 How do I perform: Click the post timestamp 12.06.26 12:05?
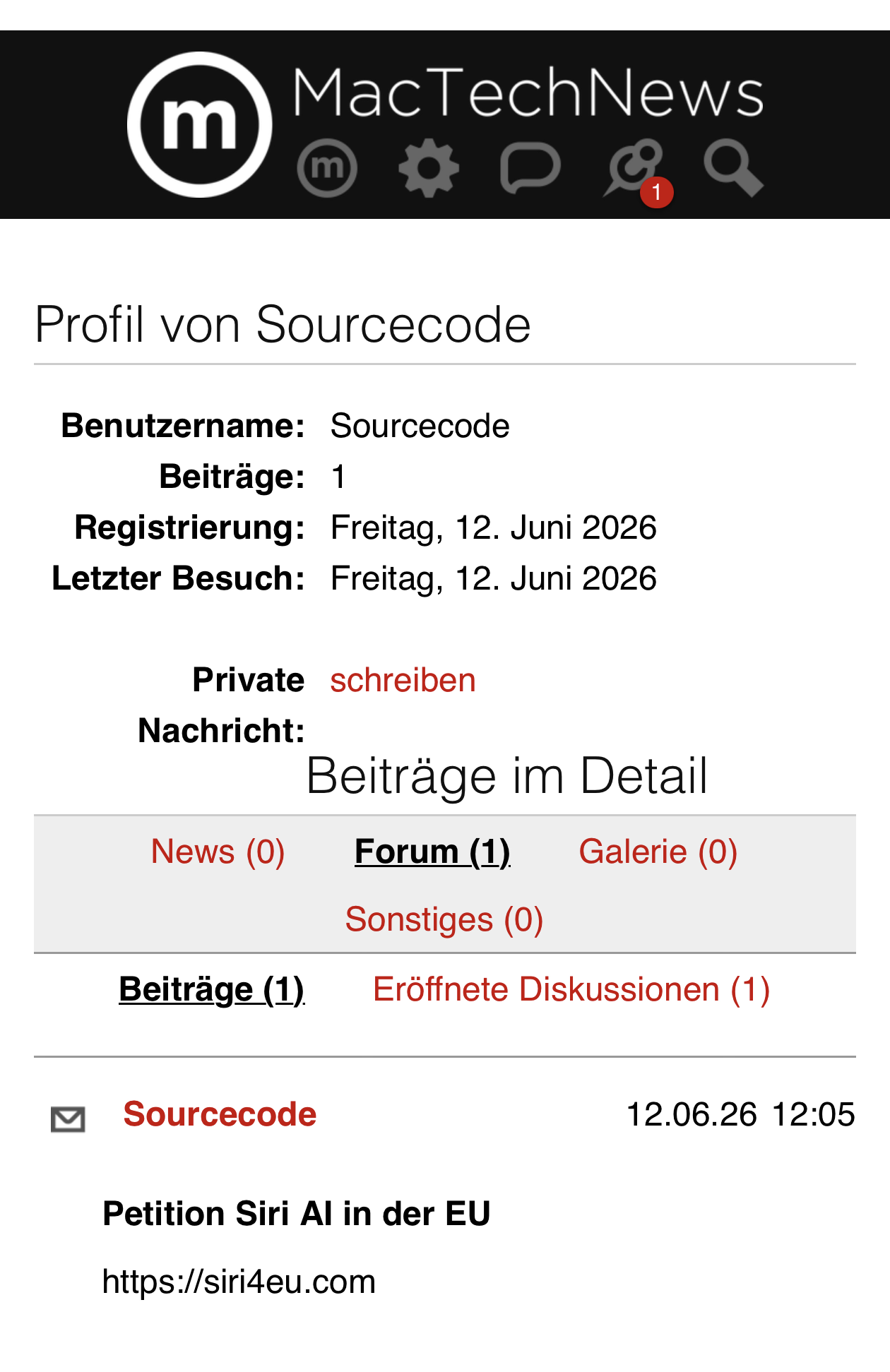point(741,1114)
